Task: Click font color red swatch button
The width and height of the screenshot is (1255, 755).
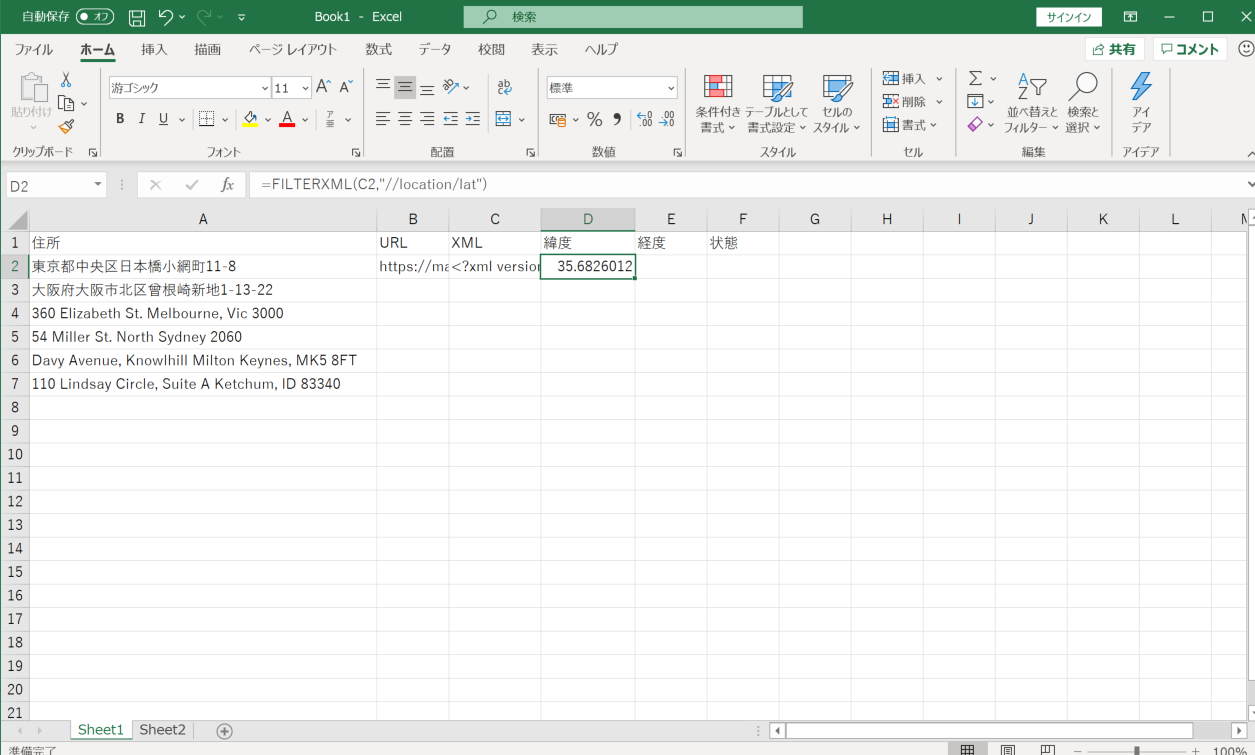Action: 287,119
